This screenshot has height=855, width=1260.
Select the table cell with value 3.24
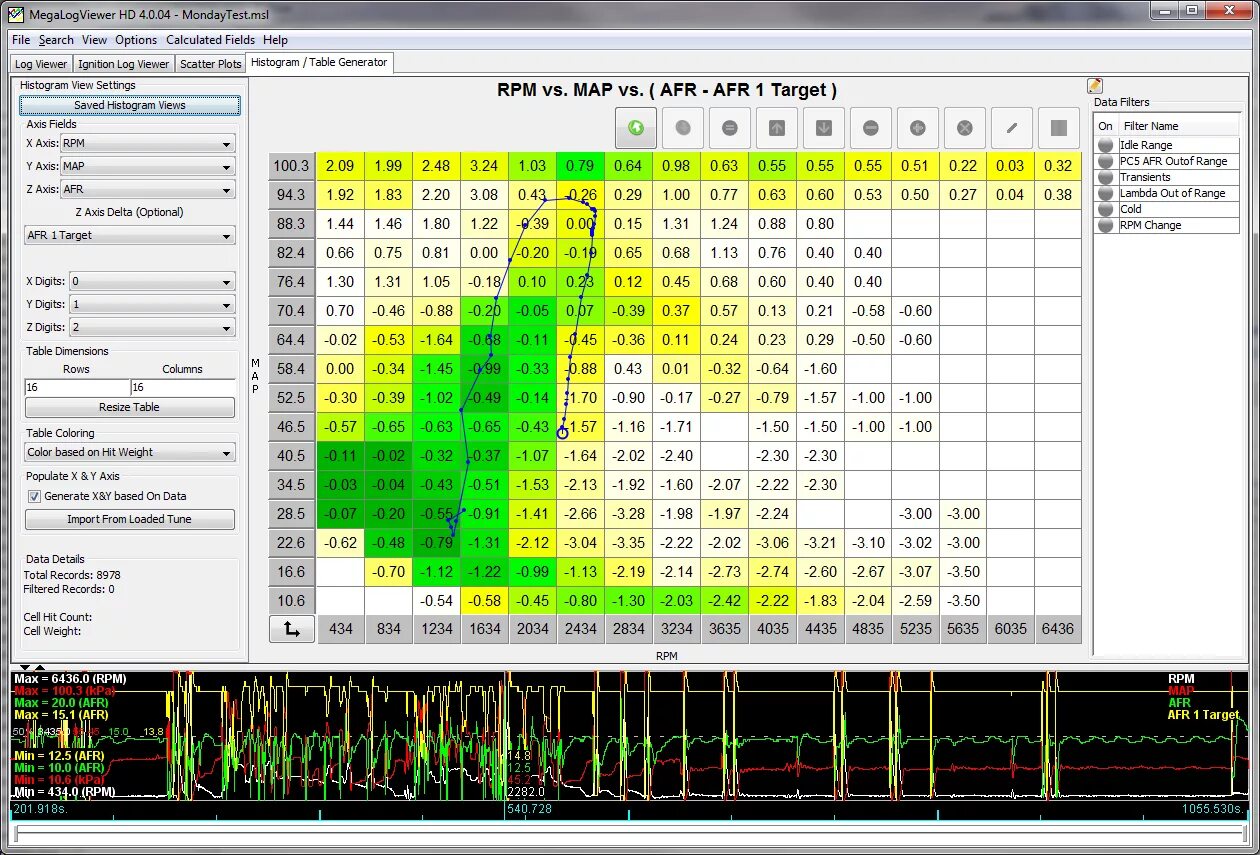click(x=484, y=166)
